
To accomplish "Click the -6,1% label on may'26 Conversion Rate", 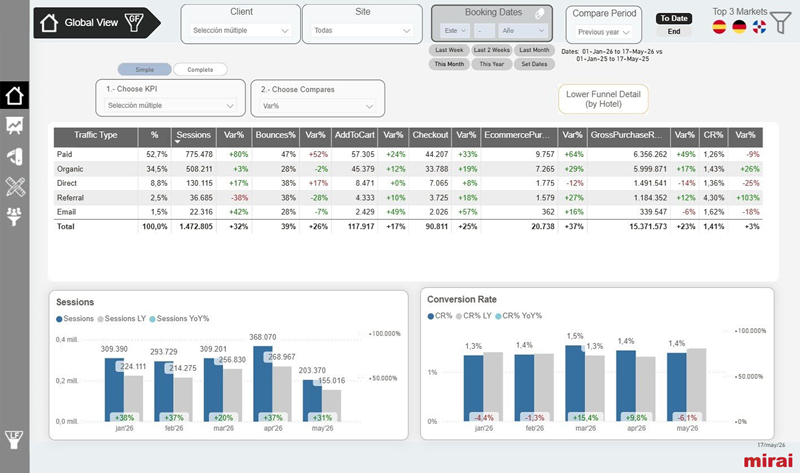I will [x=687, y=417].
